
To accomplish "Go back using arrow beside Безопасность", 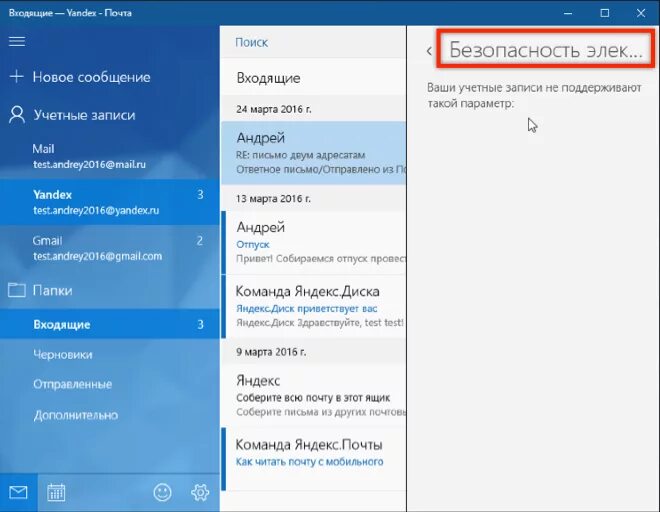I will [429, 51].
